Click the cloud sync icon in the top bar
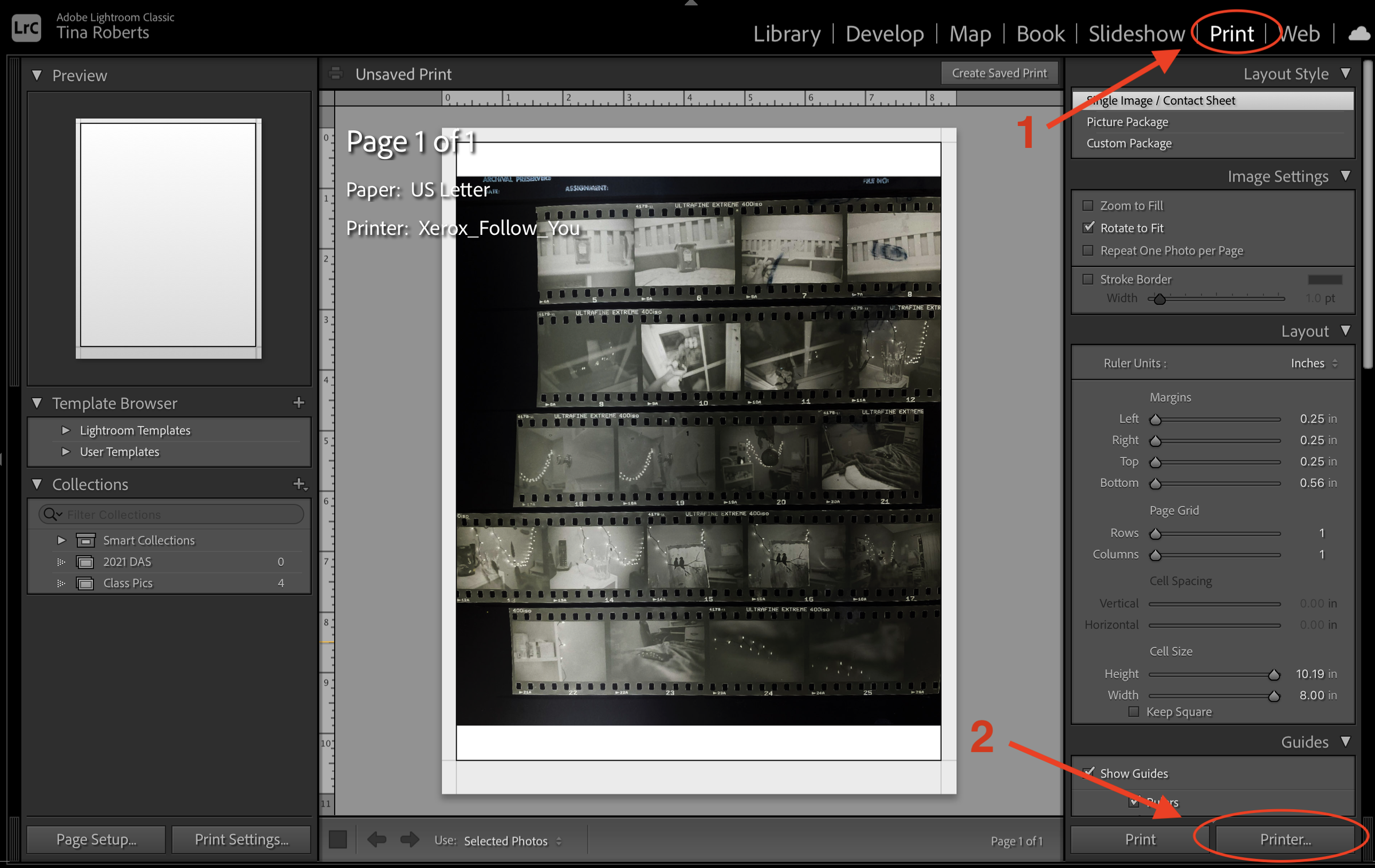 pos(1358,34)
